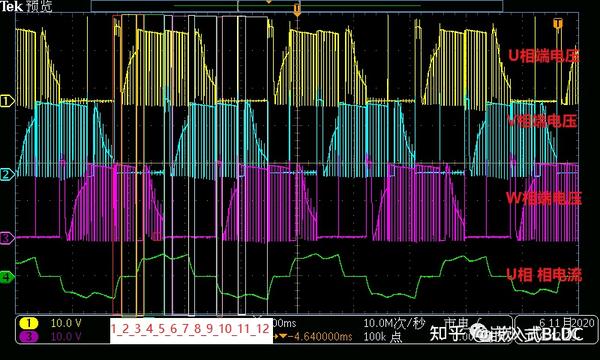The image size is (600, 360).
Task: Select the magenta channel 3 ground marker
Action: click(7, 238)
